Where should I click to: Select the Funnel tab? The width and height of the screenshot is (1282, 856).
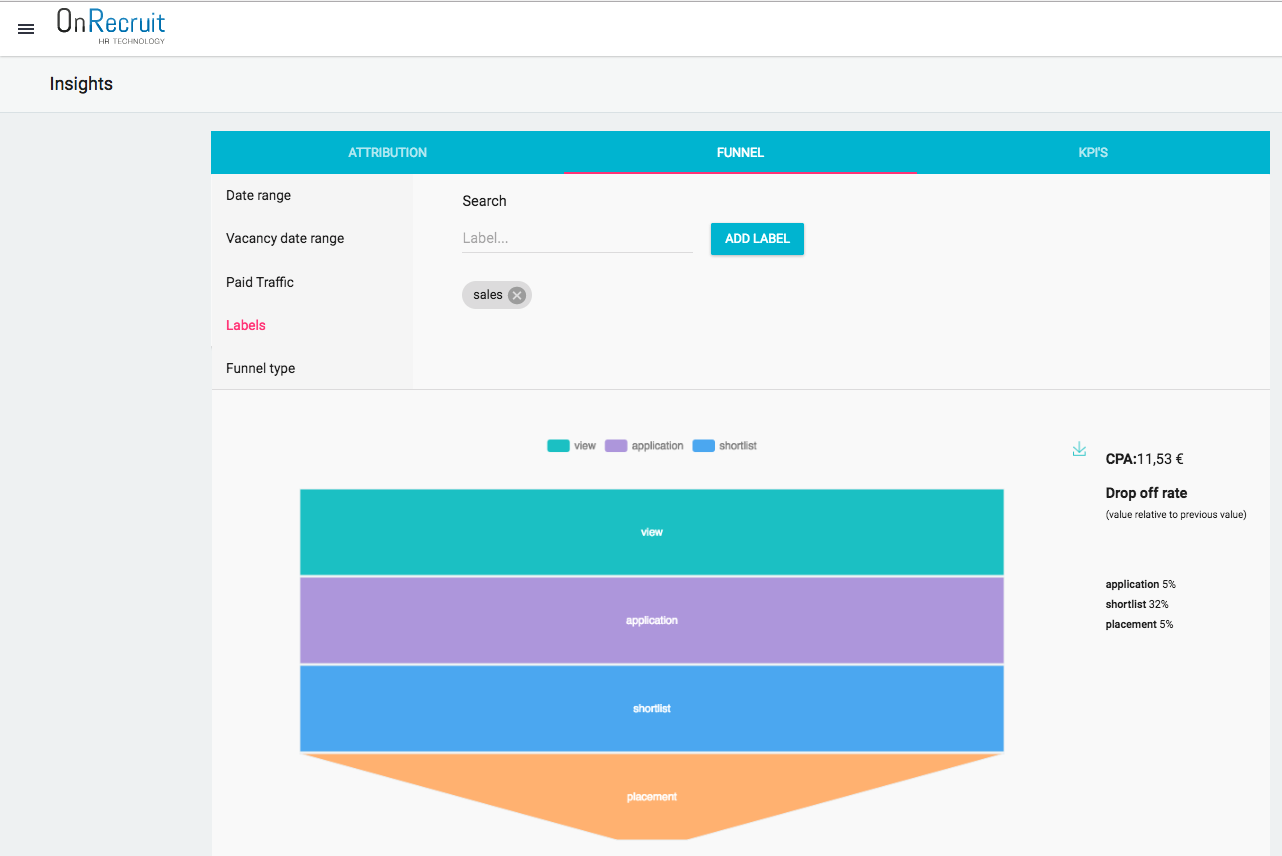click(x=740, y=153)
